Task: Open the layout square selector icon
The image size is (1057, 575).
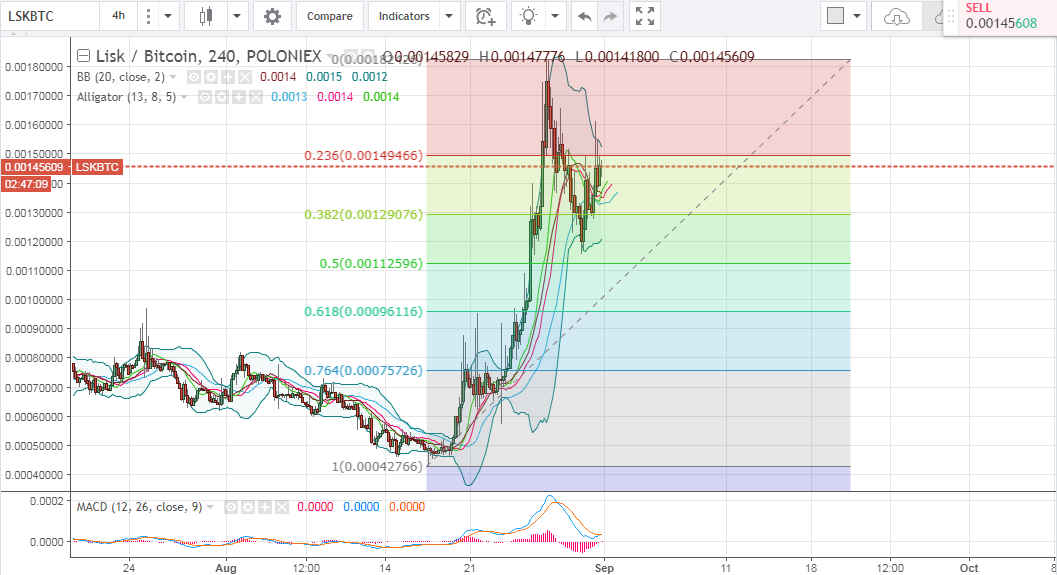Action: click(x=835, y=16)
